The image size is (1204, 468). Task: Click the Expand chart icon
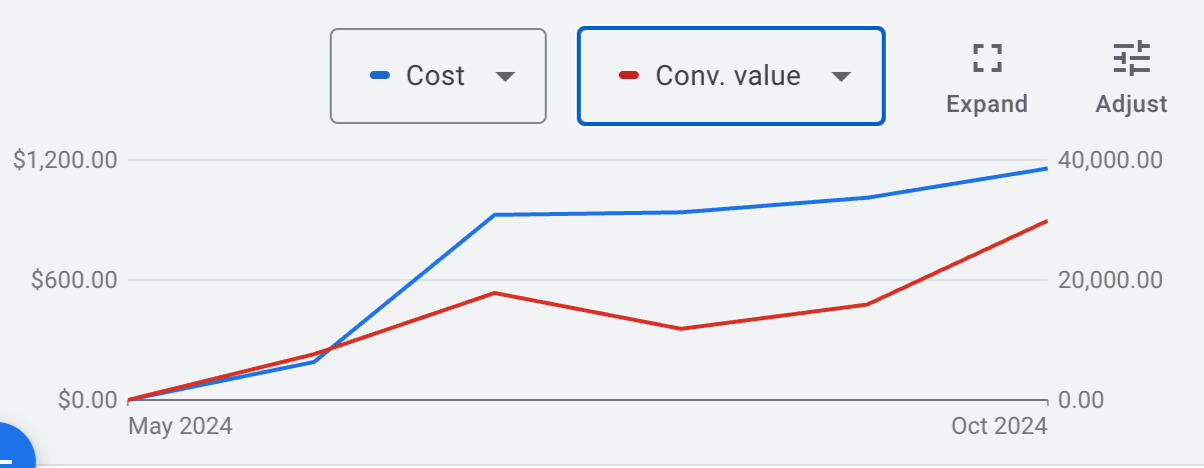pyautogui.click(x=987, y=58)
